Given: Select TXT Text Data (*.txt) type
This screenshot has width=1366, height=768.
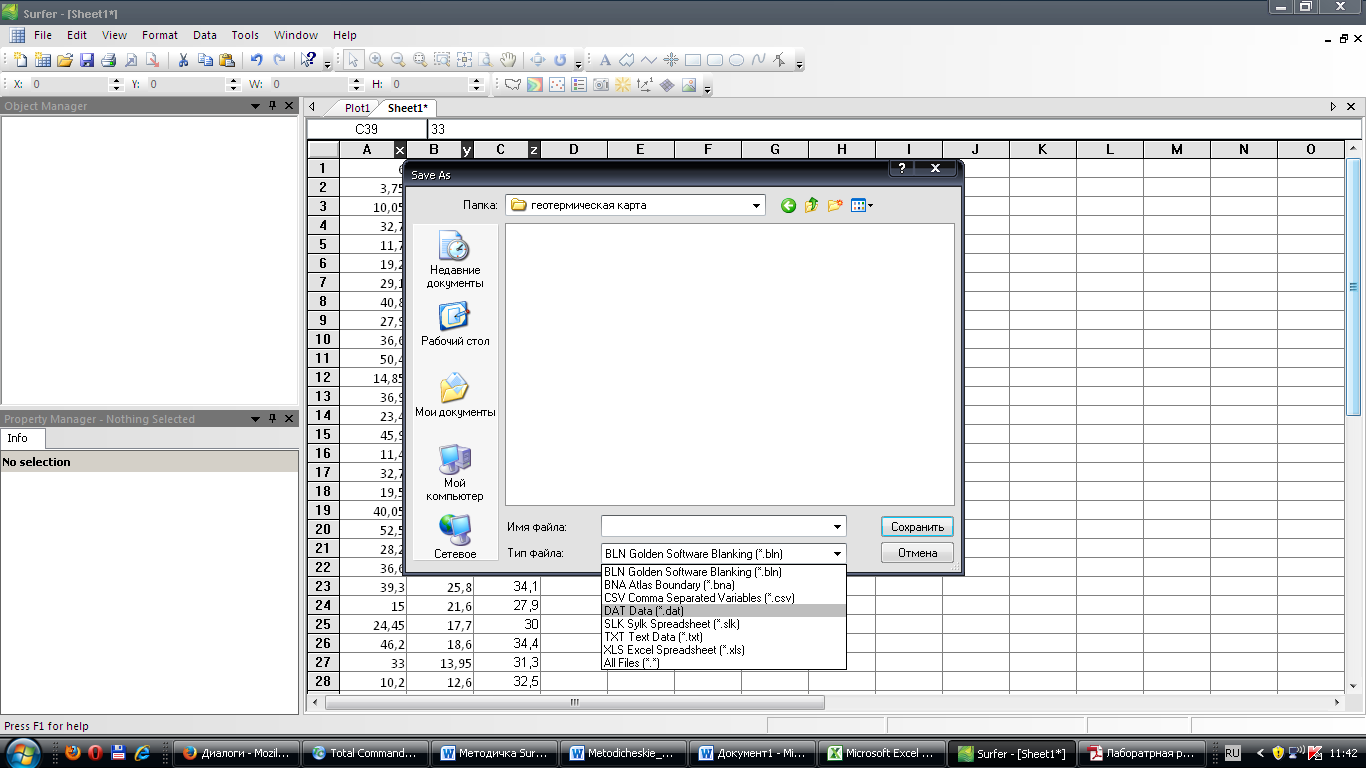Looking at the screenshot, I should [723, 637].
